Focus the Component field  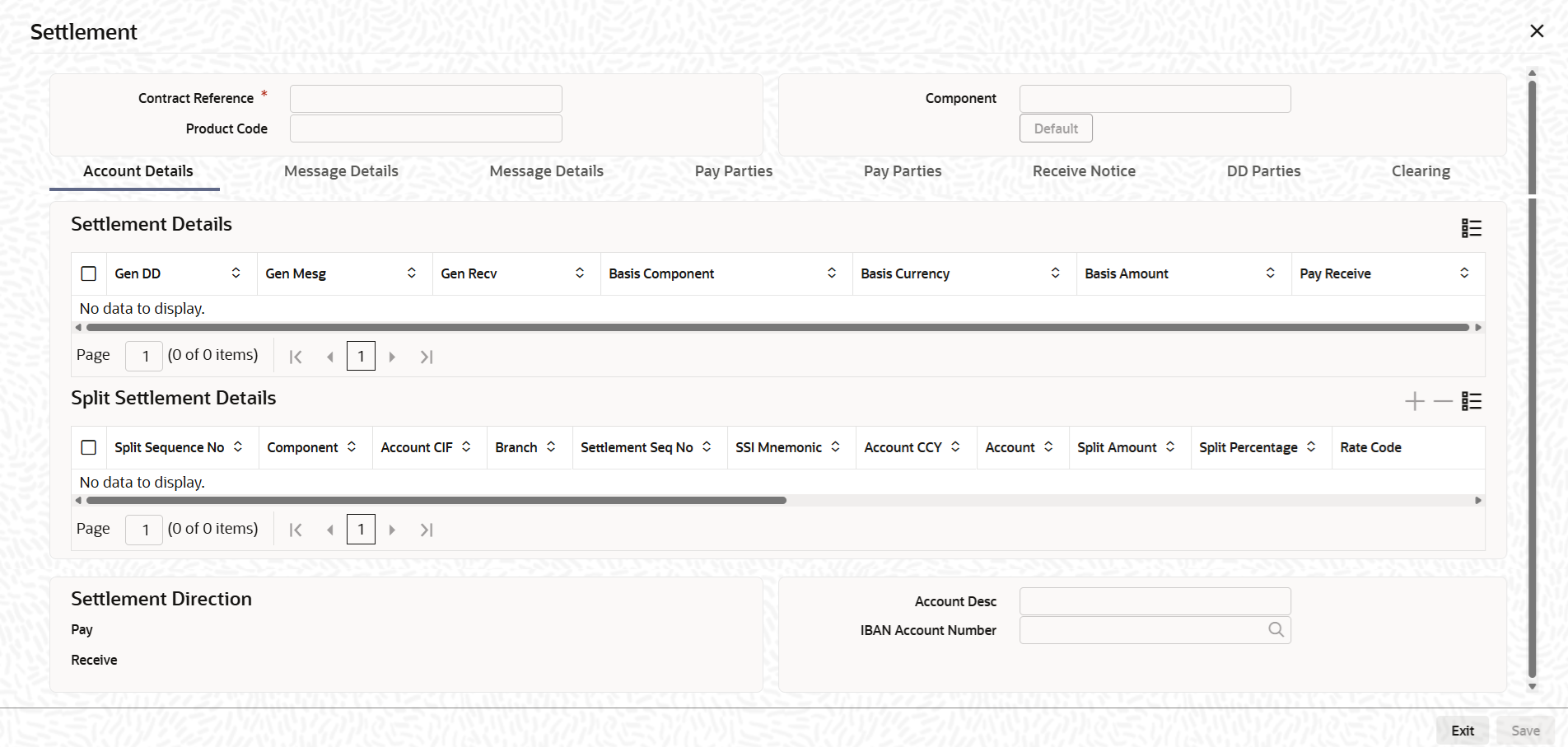click(x=1155, y=99)
